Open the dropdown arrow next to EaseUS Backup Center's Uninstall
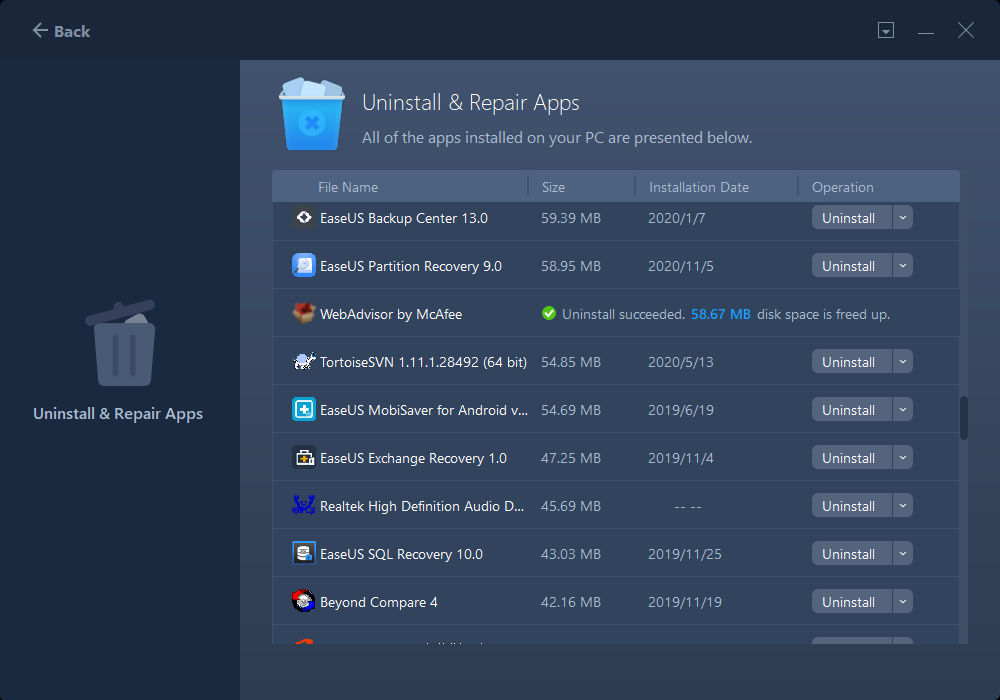The width and height of the screenshot is (1000, 700). (x=902, y=218)
